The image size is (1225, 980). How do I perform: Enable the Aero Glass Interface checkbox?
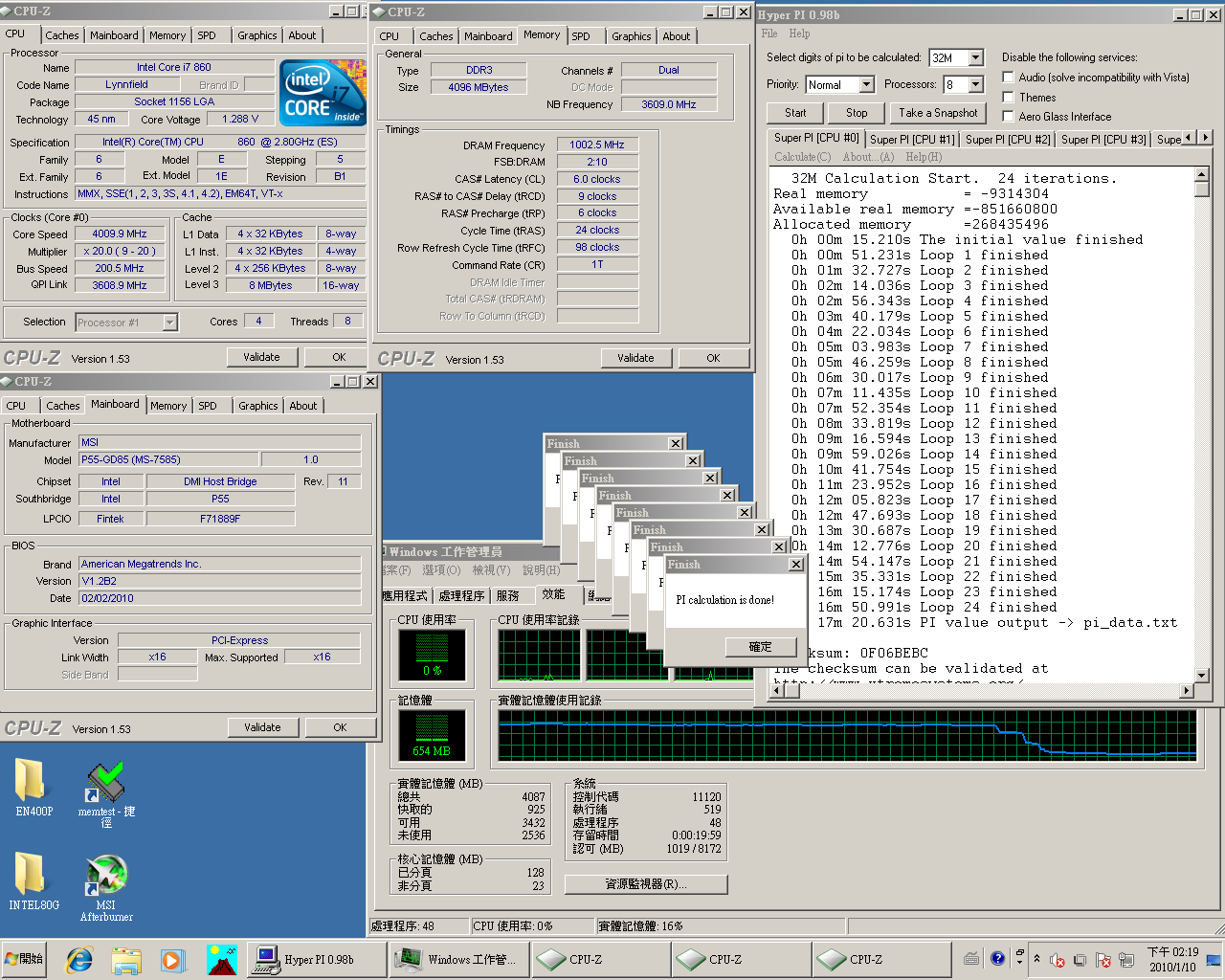pos(1008,116)
